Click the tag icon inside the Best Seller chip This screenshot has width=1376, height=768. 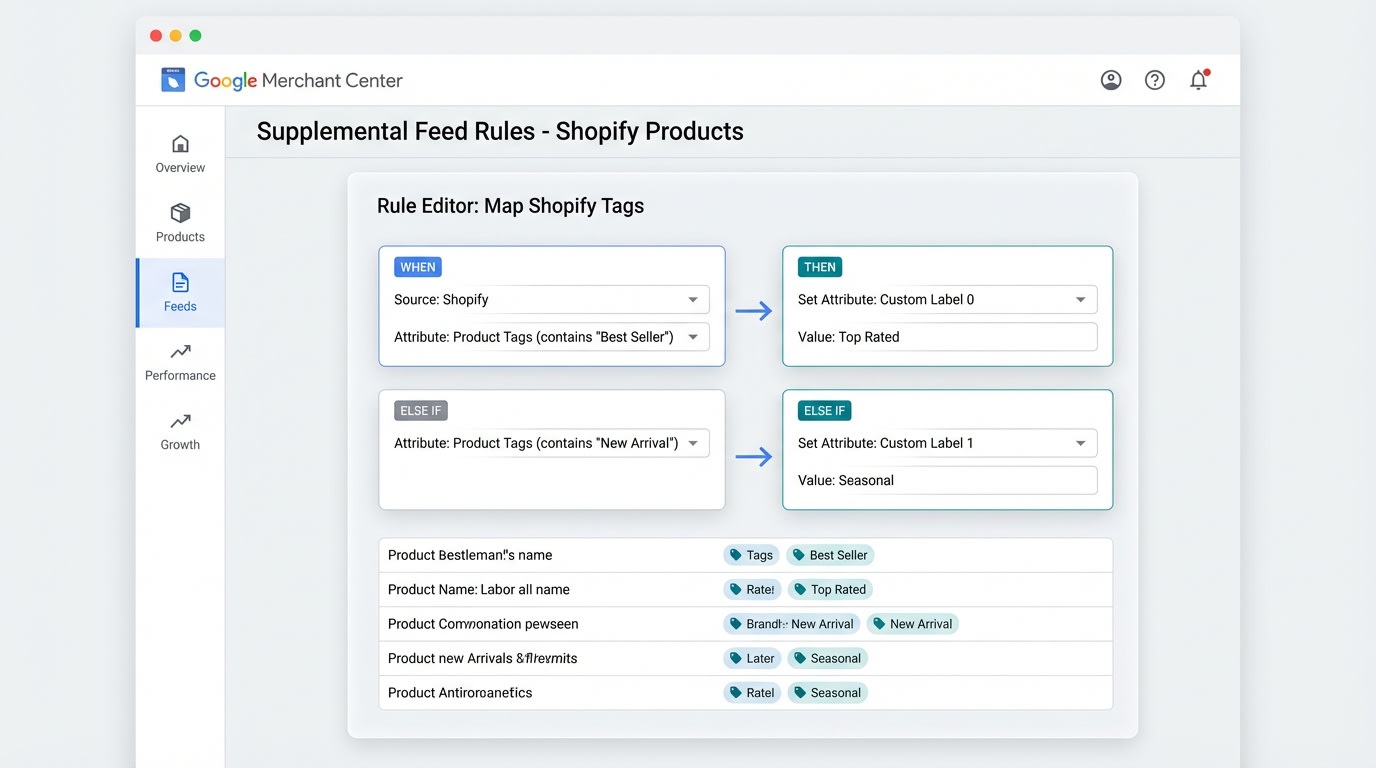pyautogui.click(x=797, y=555)
